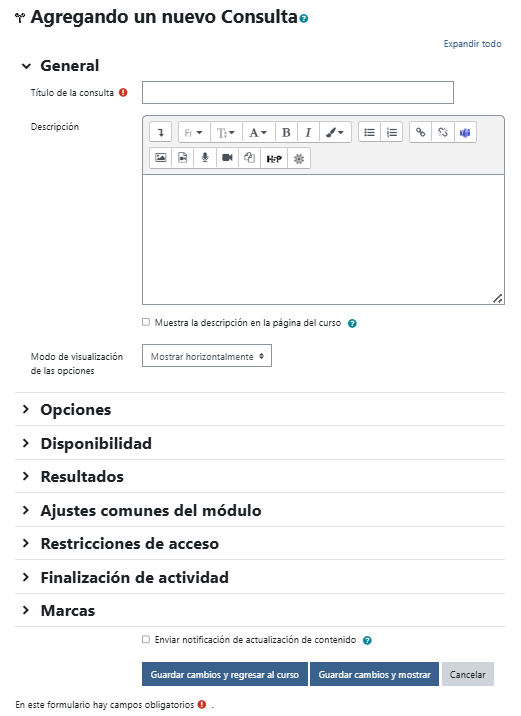The width and height of the screenshot is (521, 716).
Task: Toggle italic formatting
Action: coord(308,132)
